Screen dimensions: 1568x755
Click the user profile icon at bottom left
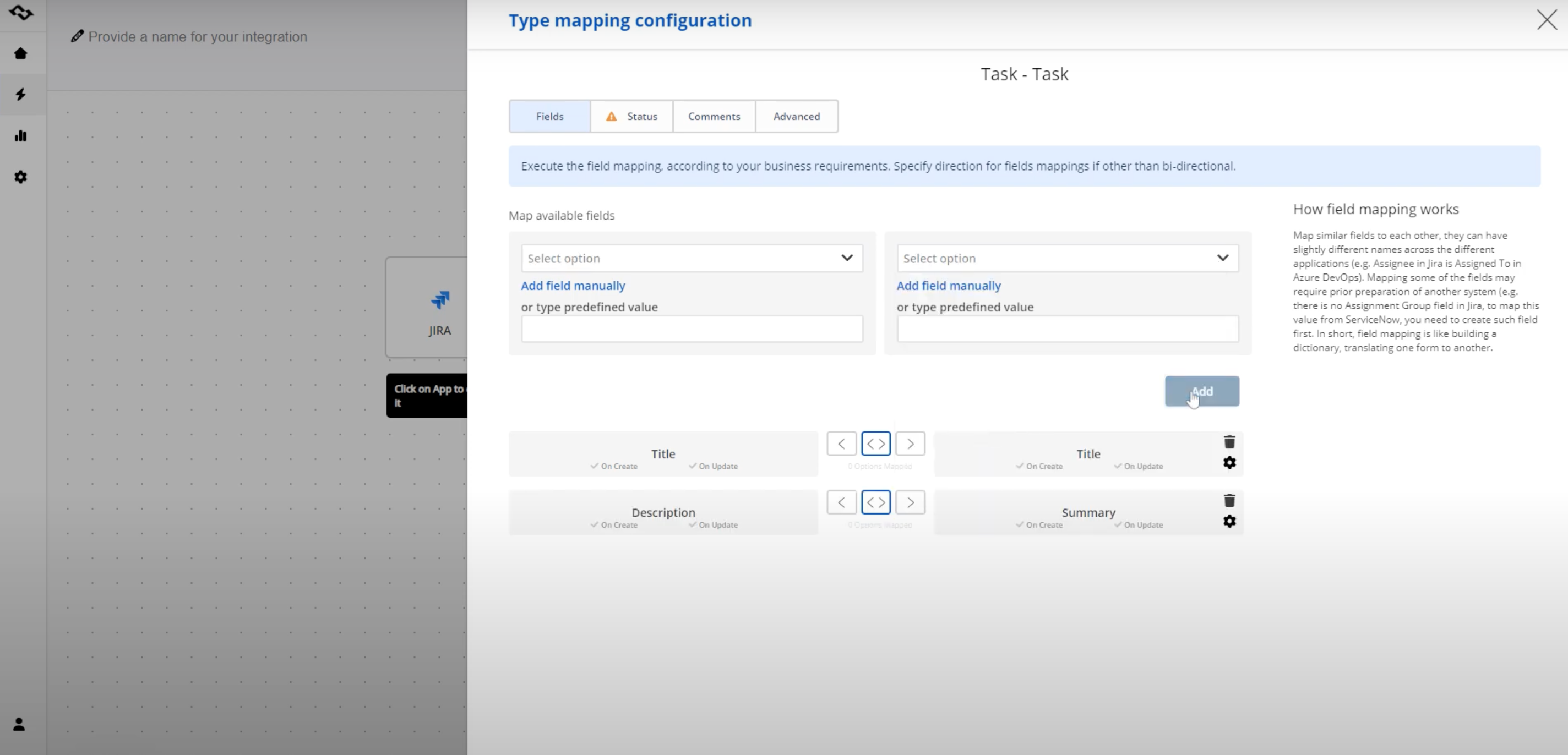point(18,724)
